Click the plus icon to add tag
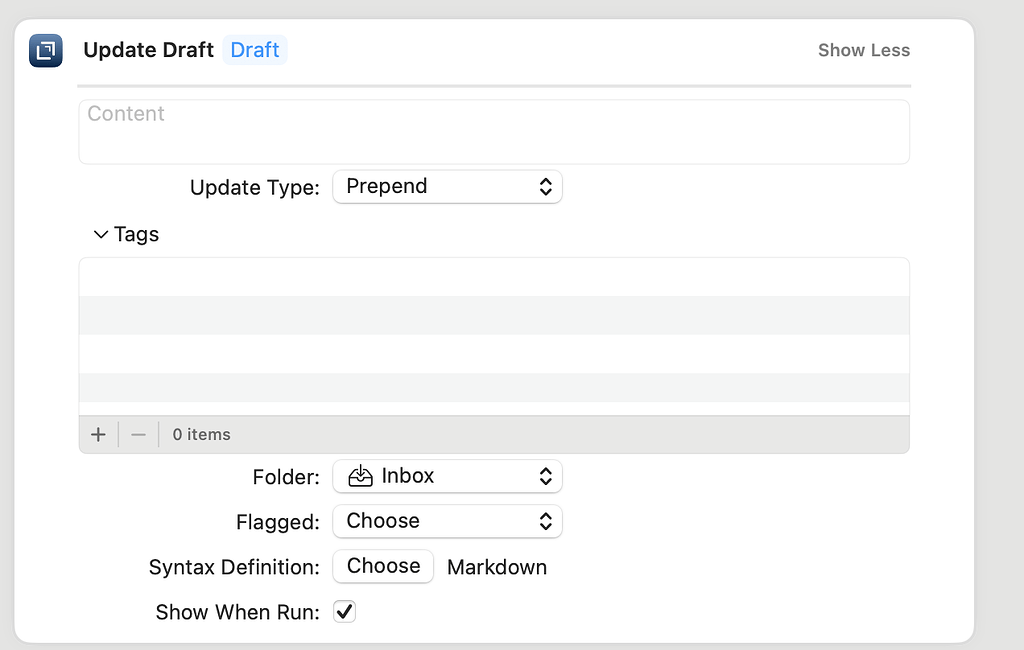This screenshot has height=650, width=1024. pos(98,434)
